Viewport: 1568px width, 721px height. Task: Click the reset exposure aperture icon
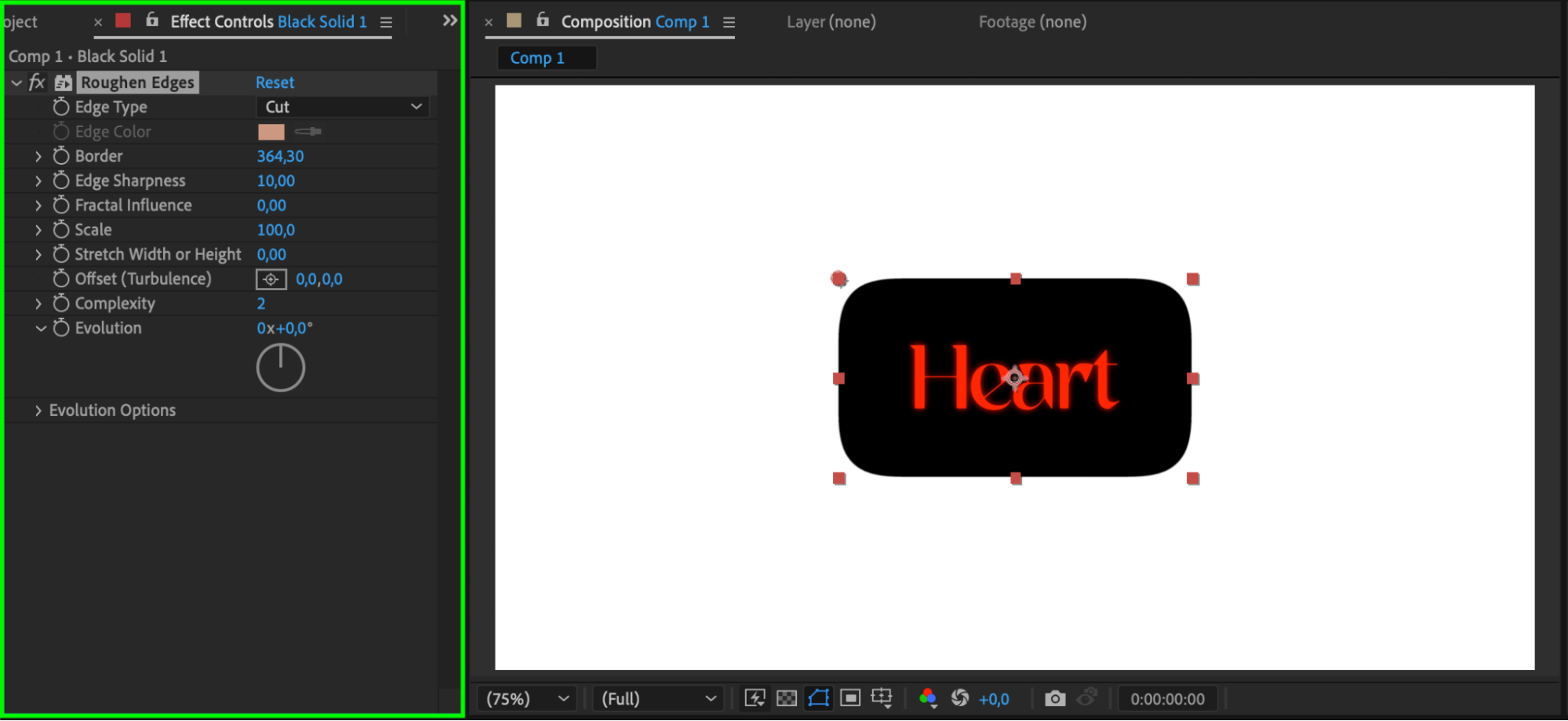coord(960,697)
